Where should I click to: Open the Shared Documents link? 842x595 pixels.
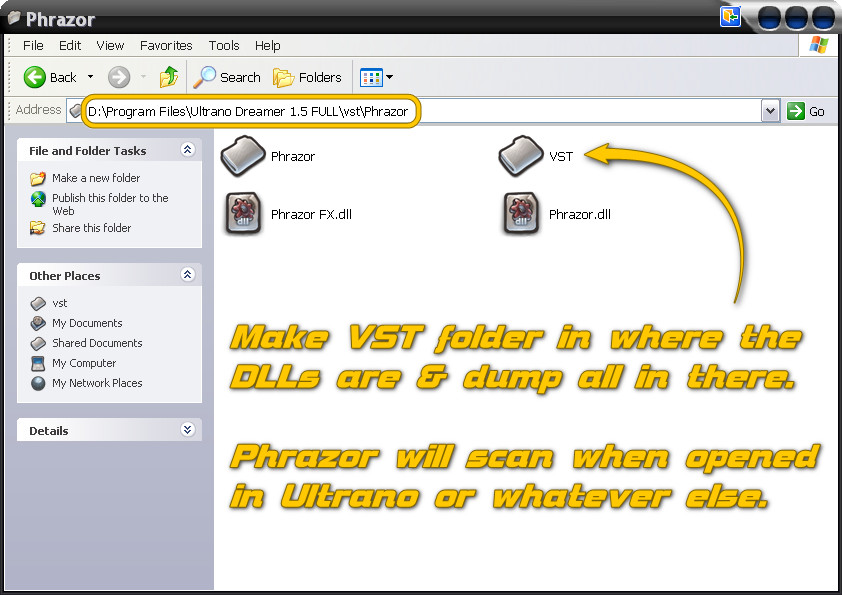pos(97,343)
